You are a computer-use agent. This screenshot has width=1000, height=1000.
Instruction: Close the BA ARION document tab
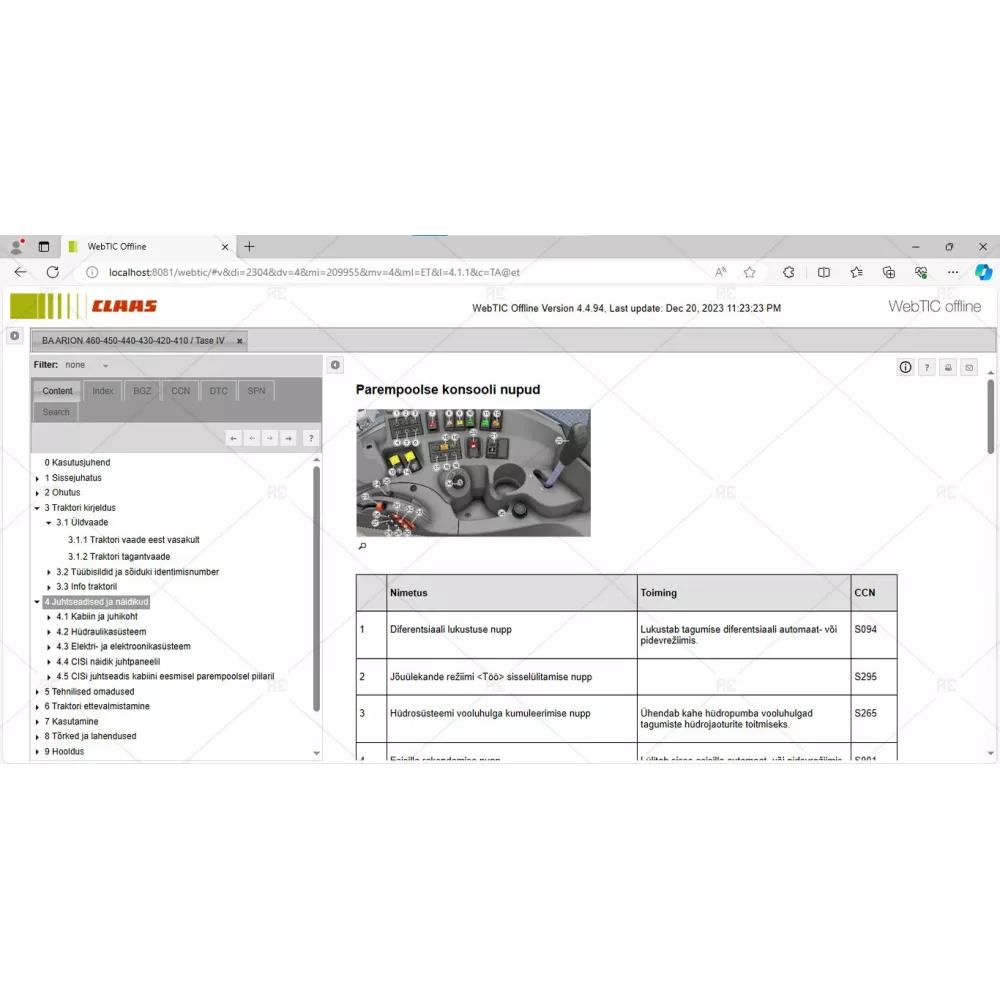pos(239,341)
